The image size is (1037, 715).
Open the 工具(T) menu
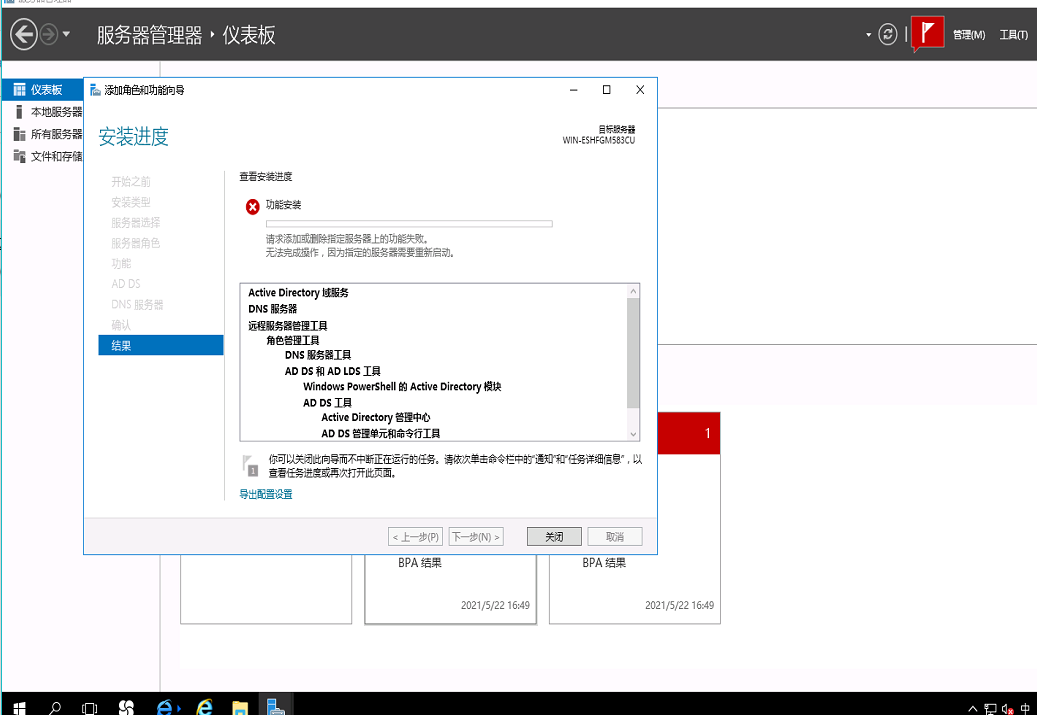coord(1013,35)
